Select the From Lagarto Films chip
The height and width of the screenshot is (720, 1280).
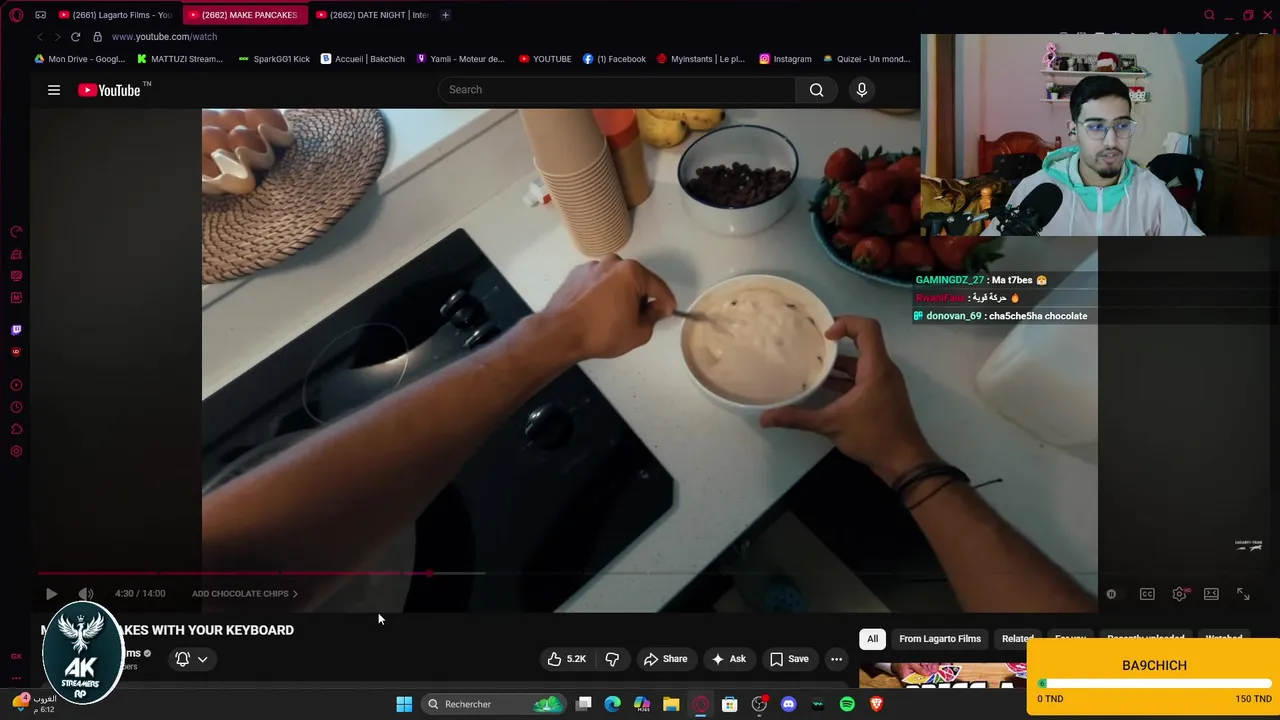pyautogui.click(x=940, y=639)
